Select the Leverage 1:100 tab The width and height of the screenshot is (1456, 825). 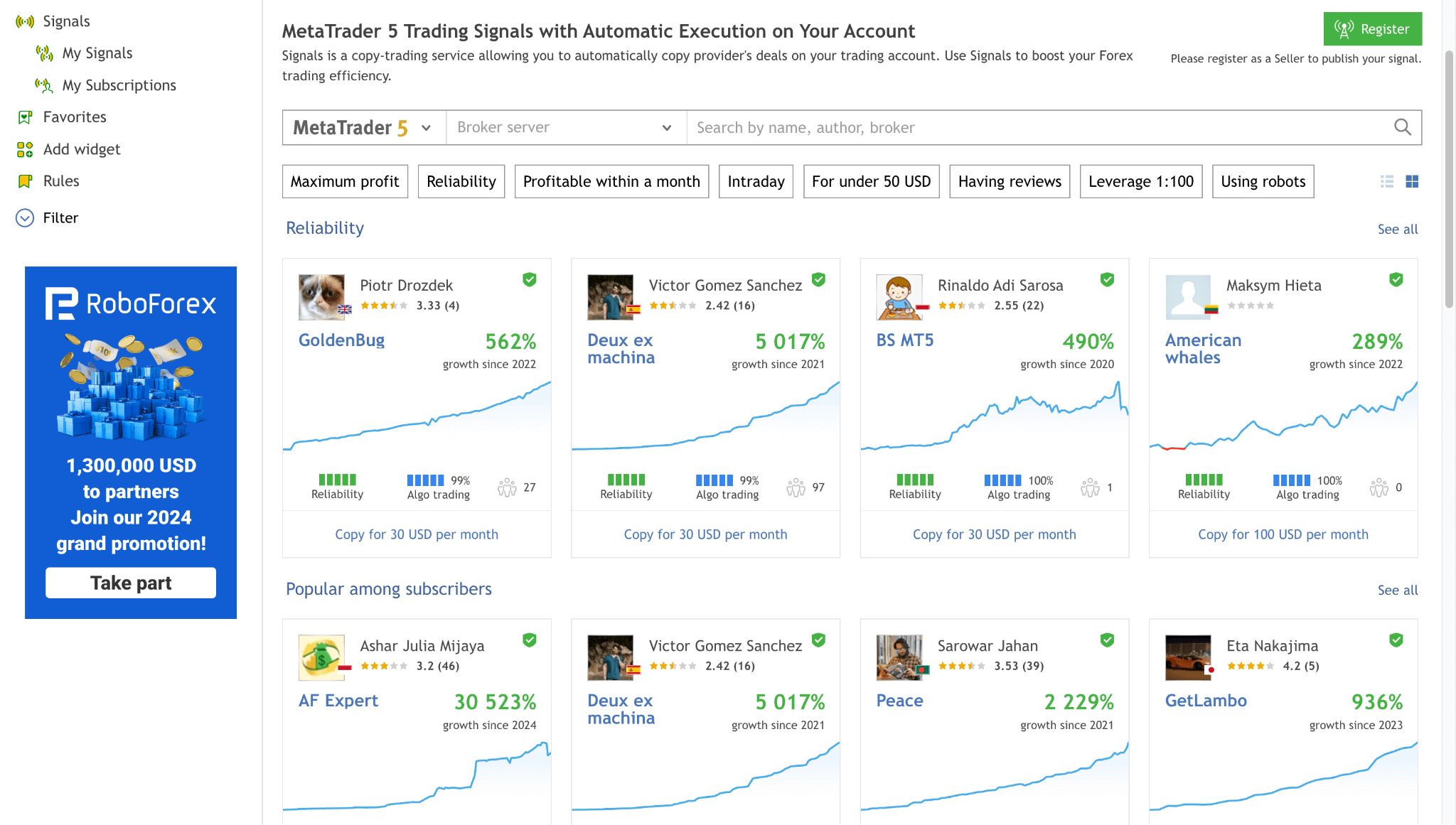click(1141, 181)
